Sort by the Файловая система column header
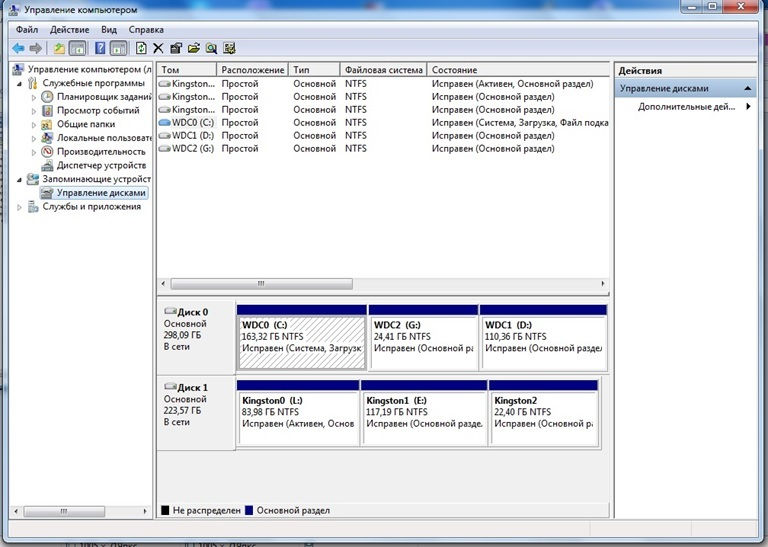The height and width of the screenshot is (547, 768). (384, 70)
